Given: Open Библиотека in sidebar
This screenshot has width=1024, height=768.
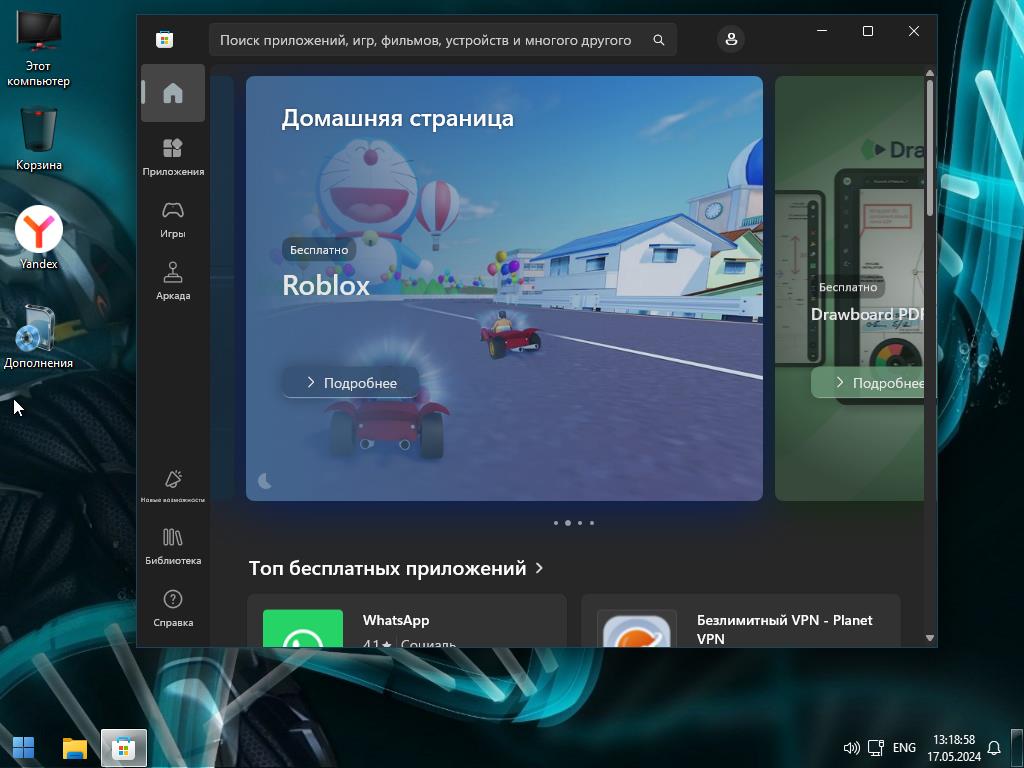Looking at the screenshot, I should pyautogui.click(x=173, y=546).
